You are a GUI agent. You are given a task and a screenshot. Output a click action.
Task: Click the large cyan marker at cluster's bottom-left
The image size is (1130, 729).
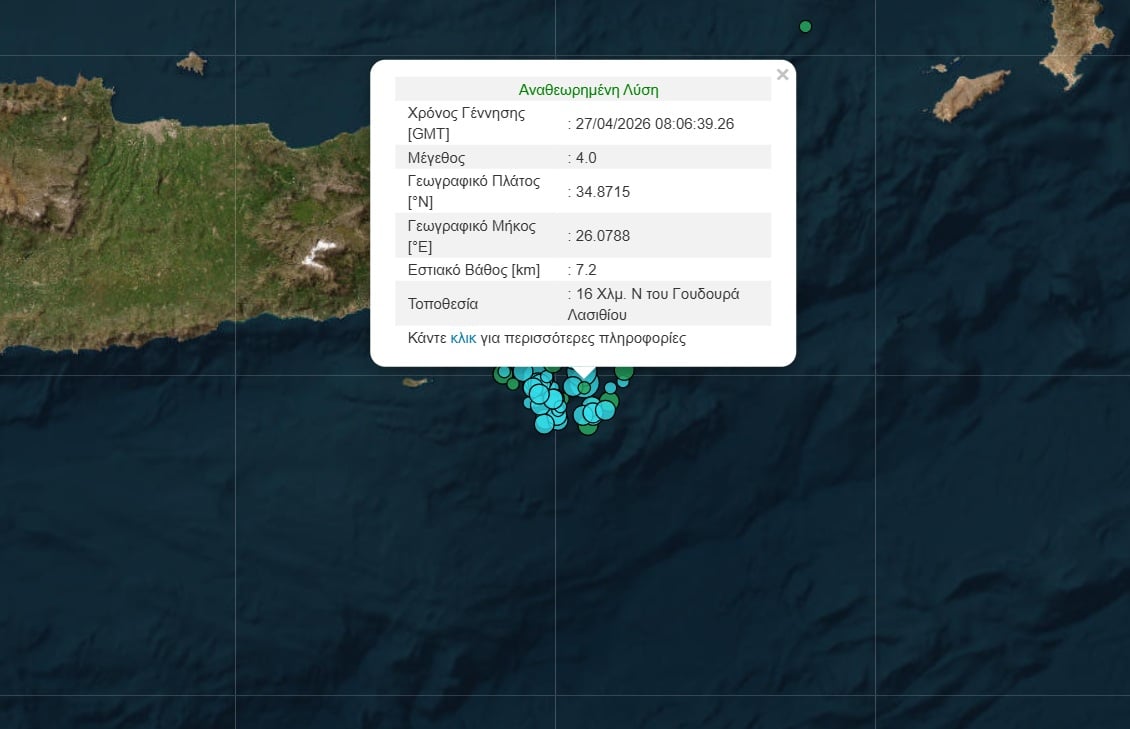coord(544,423)
